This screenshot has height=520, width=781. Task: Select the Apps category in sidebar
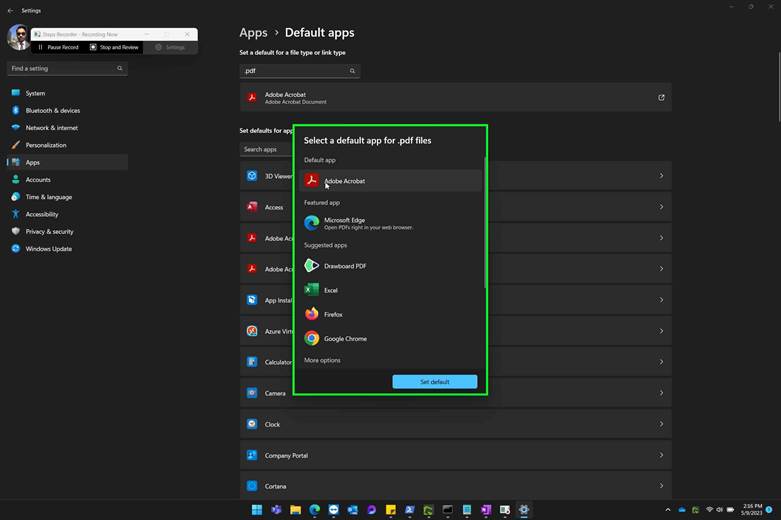coord(67,162)
